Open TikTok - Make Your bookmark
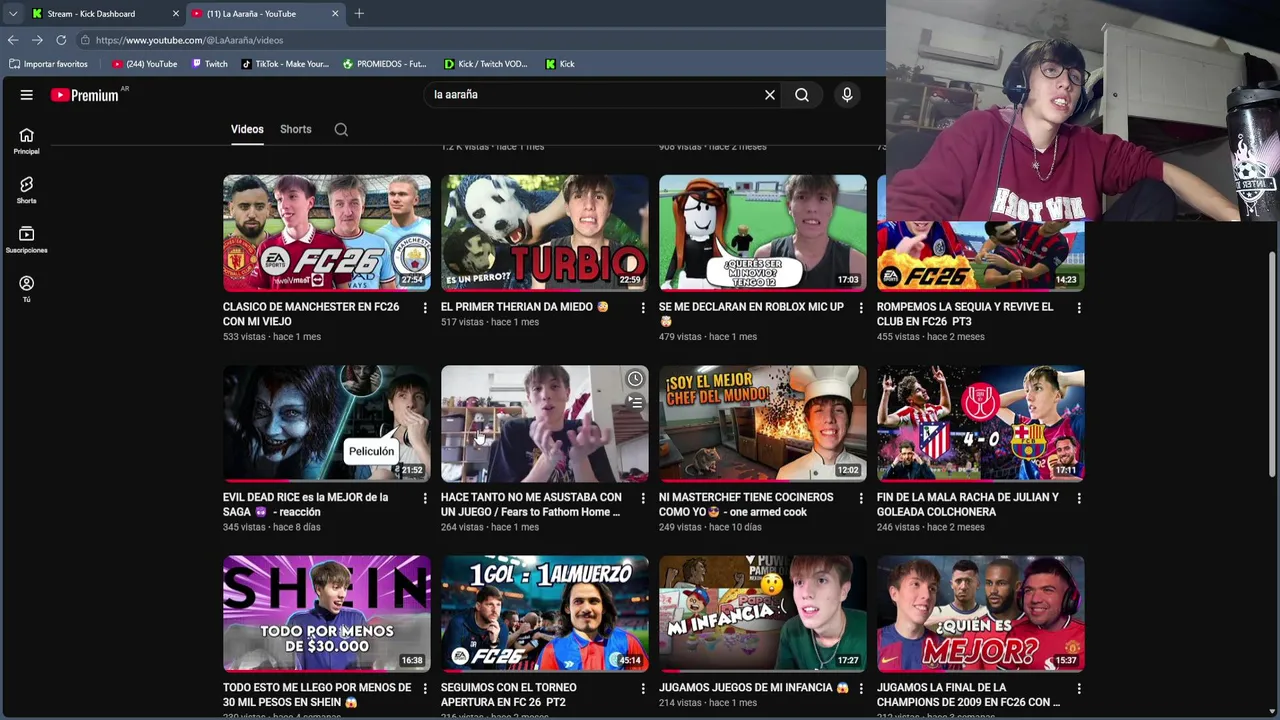 285,64
